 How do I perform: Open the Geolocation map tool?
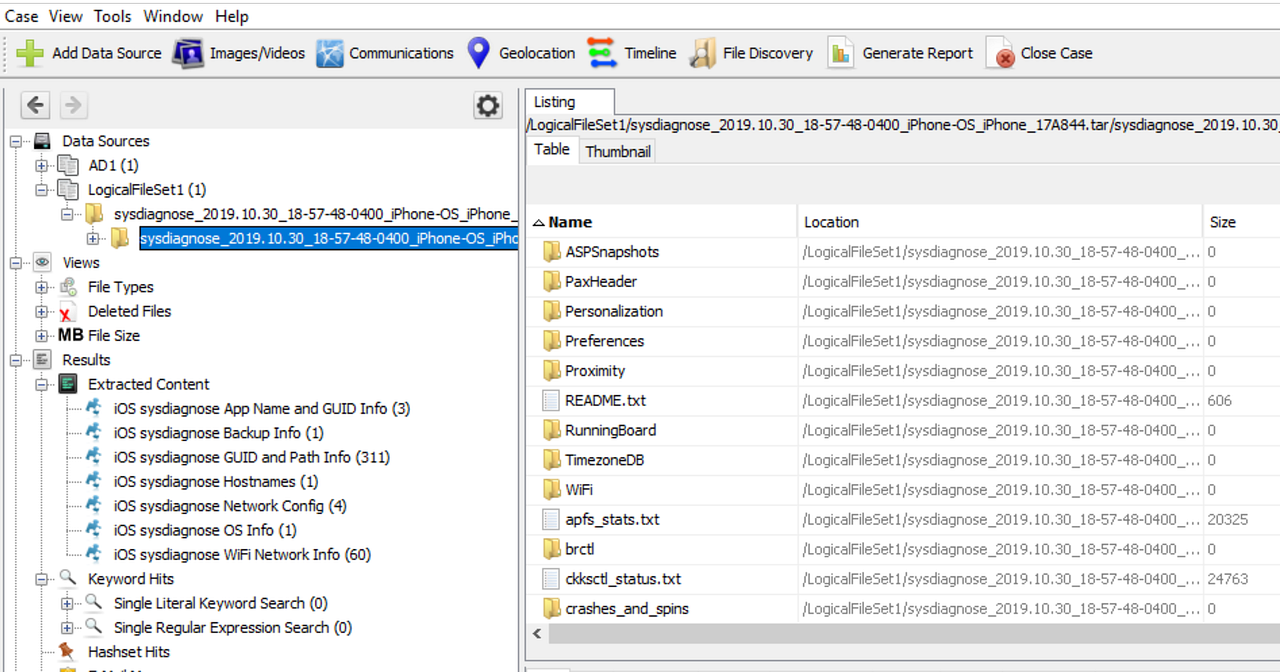click(521, 53)
